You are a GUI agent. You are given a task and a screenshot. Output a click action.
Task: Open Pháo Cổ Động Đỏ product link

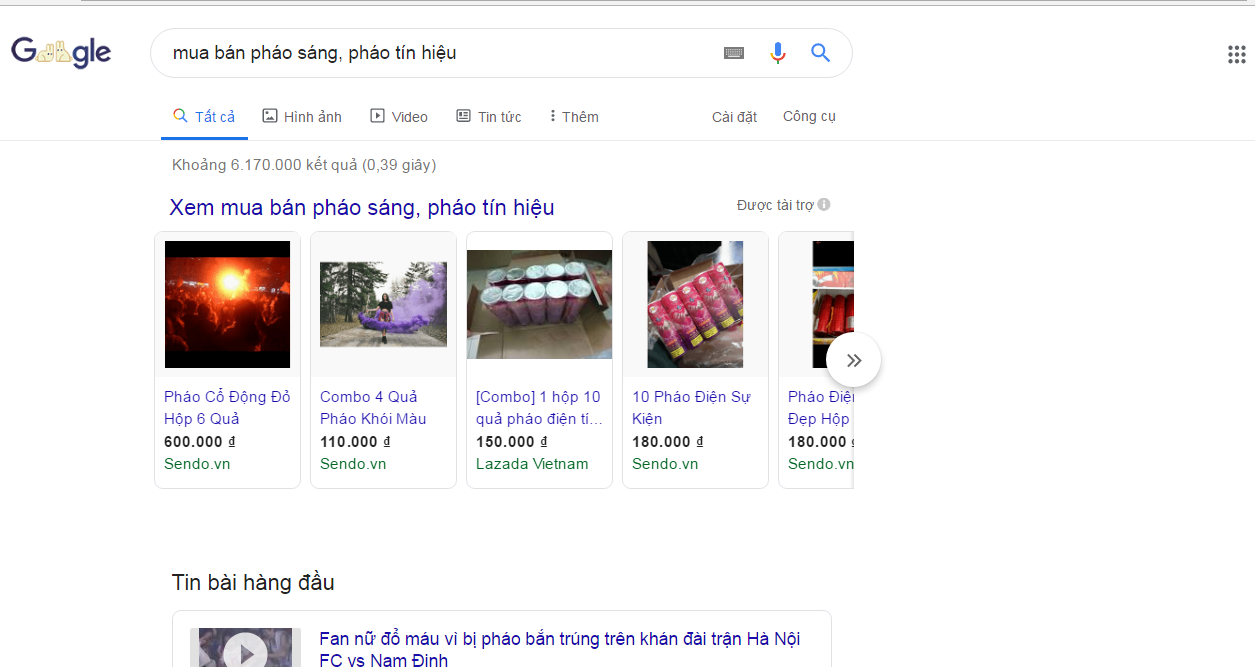pyautogui.click(x=227, y=407)
